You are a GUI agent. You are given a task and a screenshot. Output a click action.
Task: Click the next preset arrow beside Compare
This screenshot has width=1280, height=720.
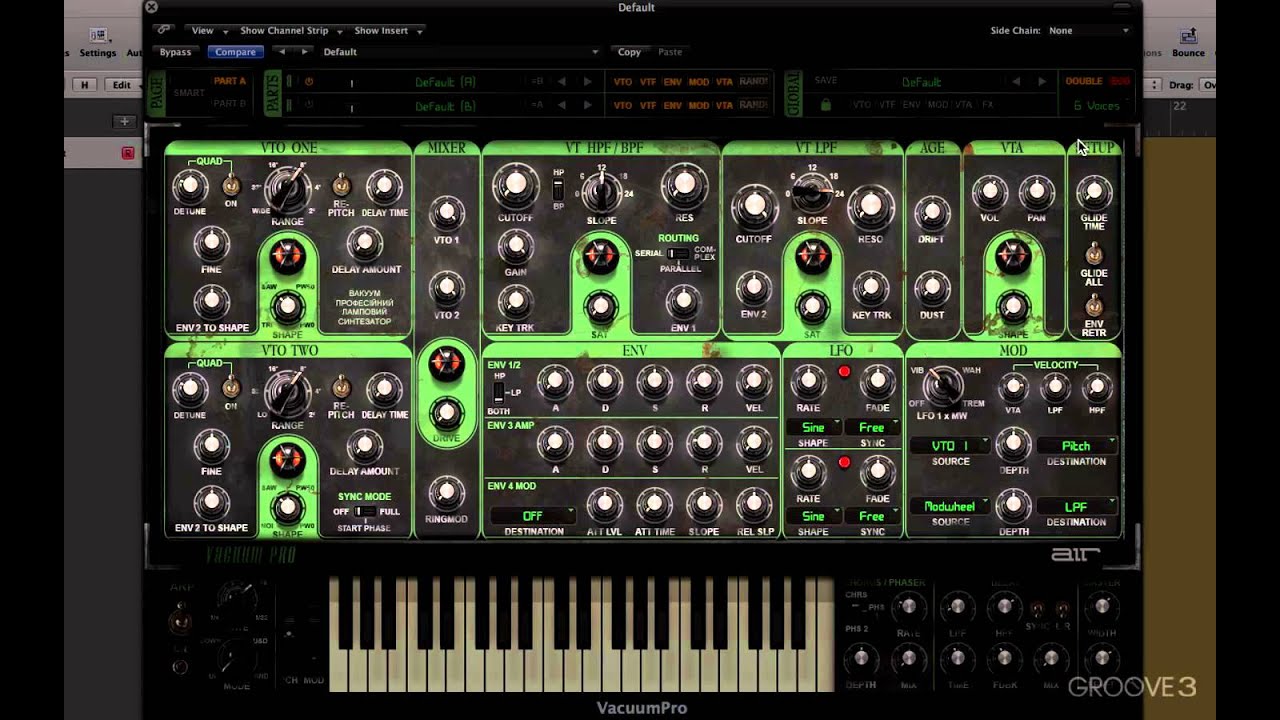[x=304, y=52]
